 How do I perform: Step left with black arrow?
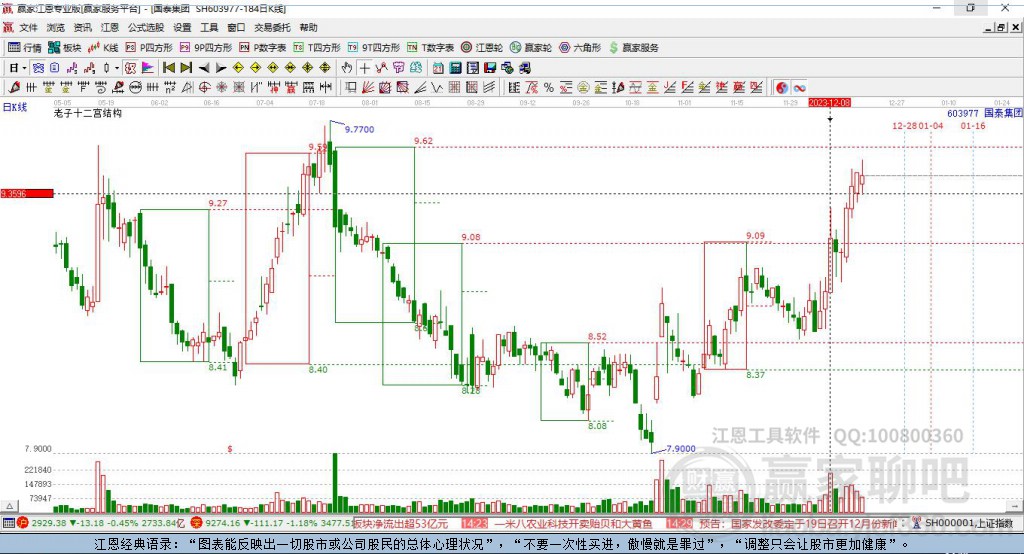point(204,68)
